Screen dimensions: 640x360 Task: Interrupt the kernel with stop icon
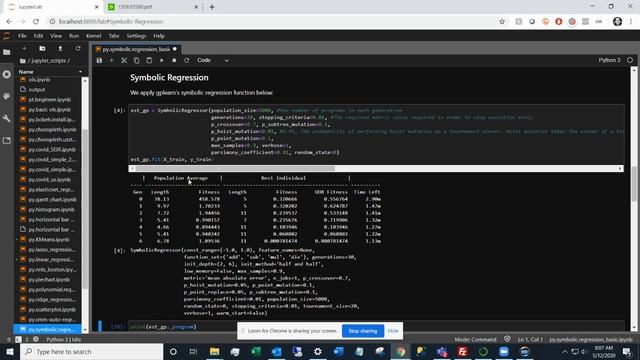(x=174, y=60)
